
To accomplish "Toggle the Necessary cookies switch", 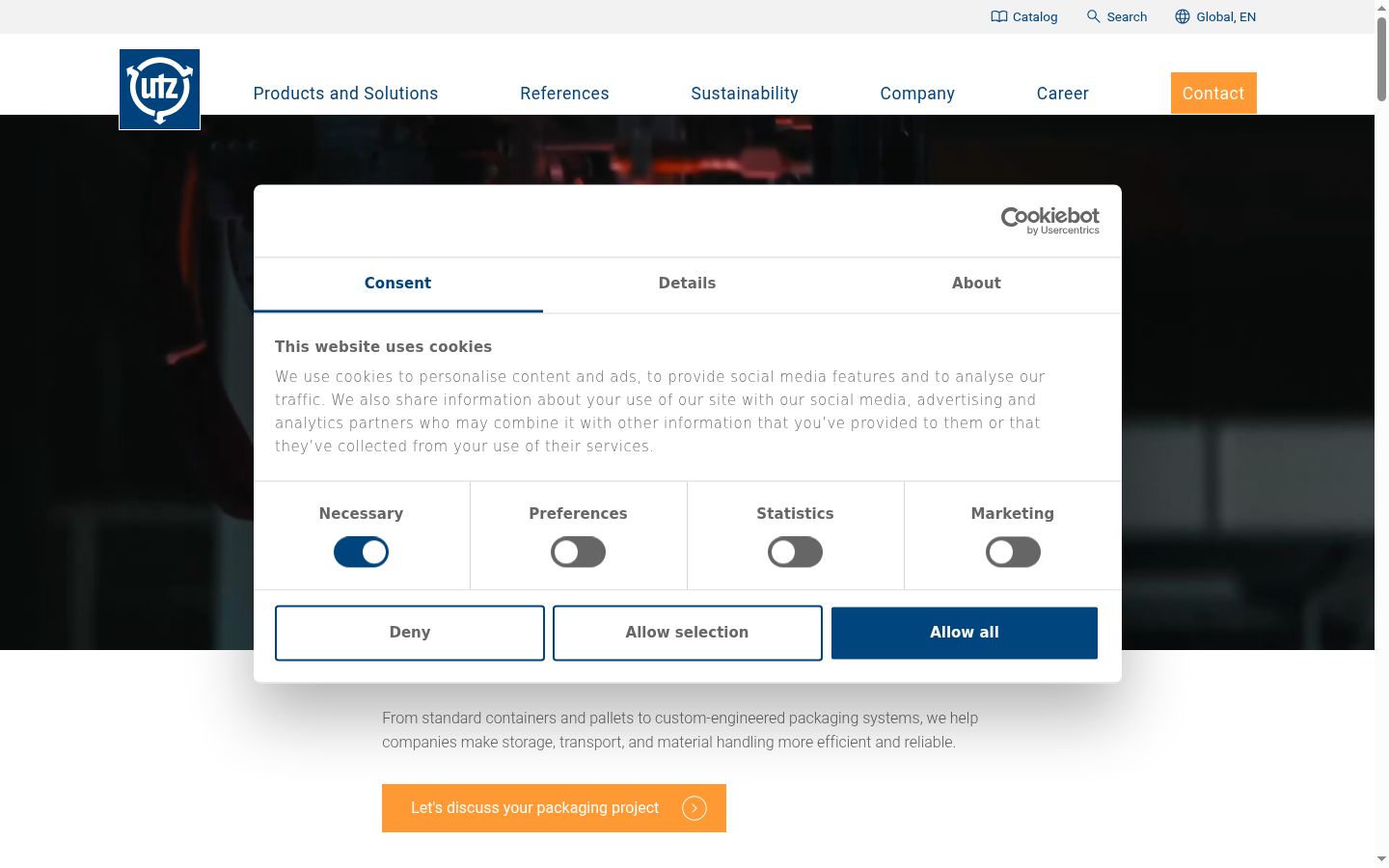I will coord(361,552).
